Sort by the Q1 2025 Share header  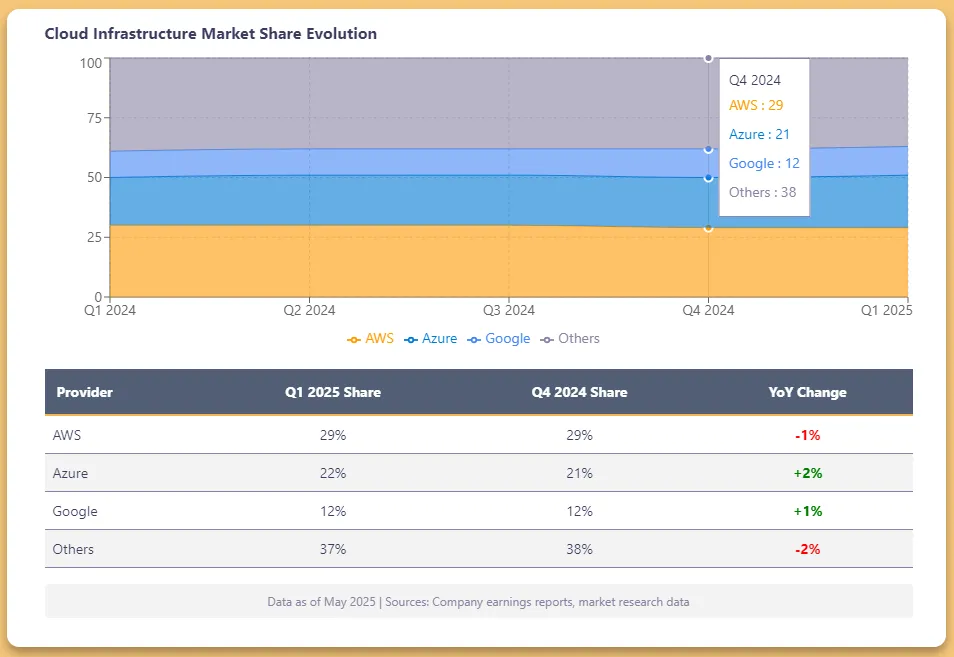333,392
